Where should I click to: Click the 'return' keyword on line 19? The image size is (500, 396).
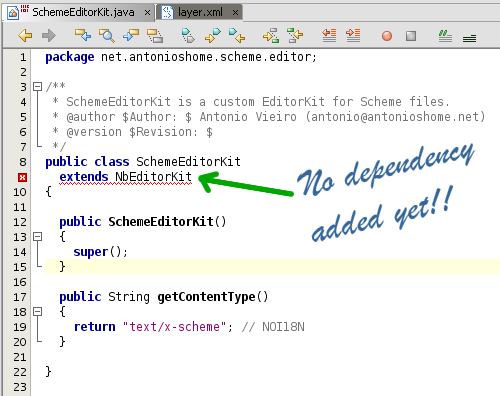pyautogui.click(x=94, y=327)
